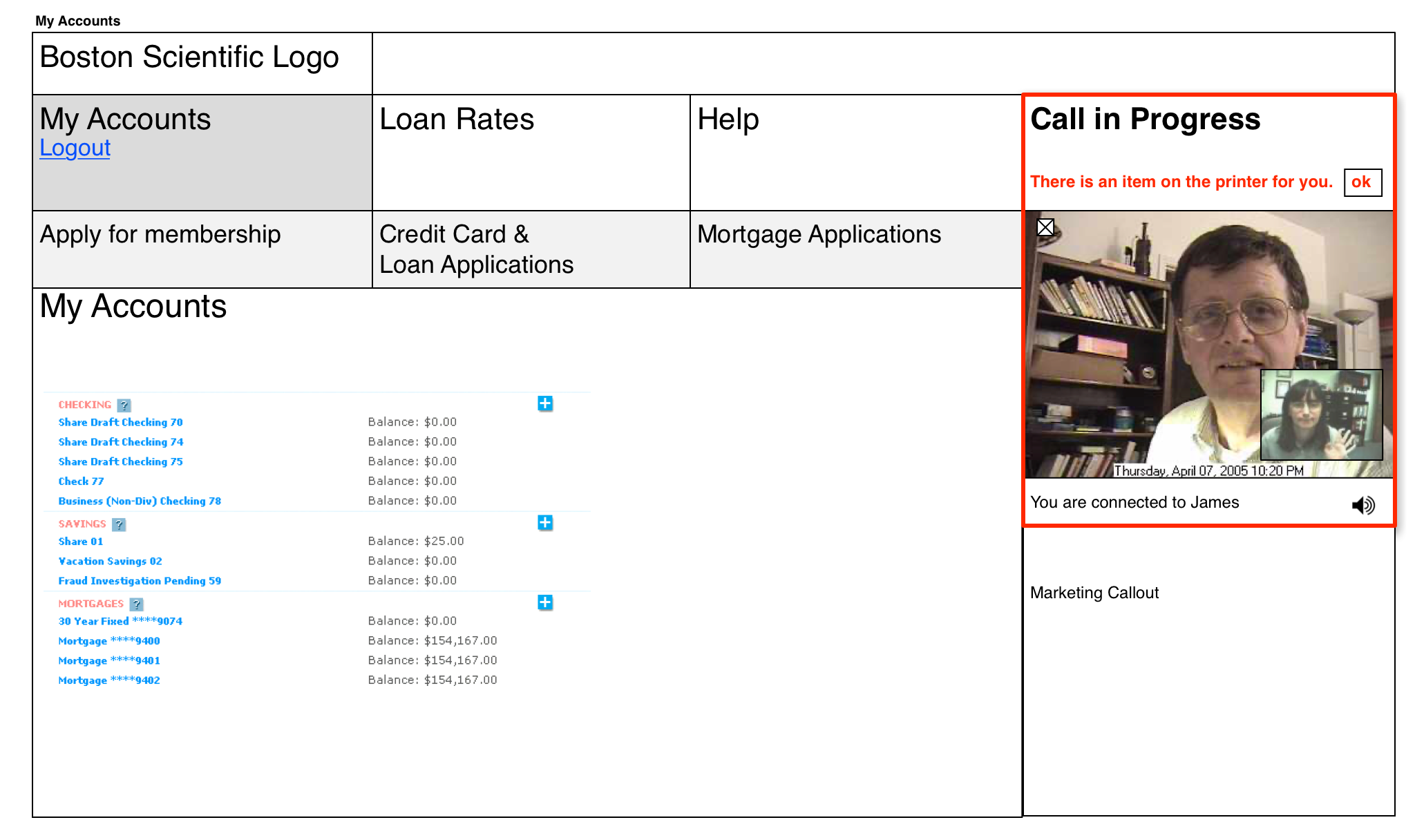Open Mortgage ****9400 account details
This screenshot has width=1415, height=840.
tap(109, 640)
